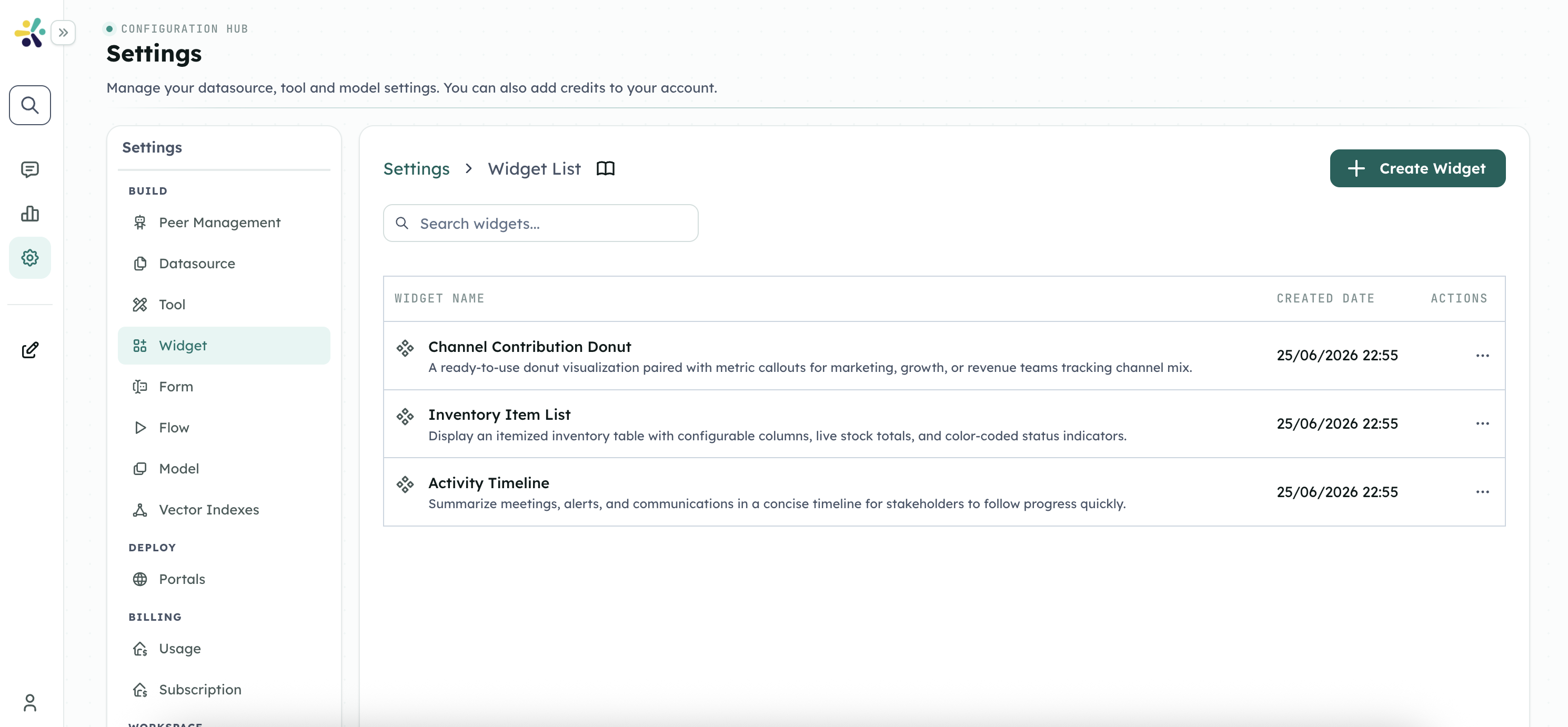Go to Datasource settings
Image resolution: width=1568 pixels, height=727 pixels.
tap(224, 264)
